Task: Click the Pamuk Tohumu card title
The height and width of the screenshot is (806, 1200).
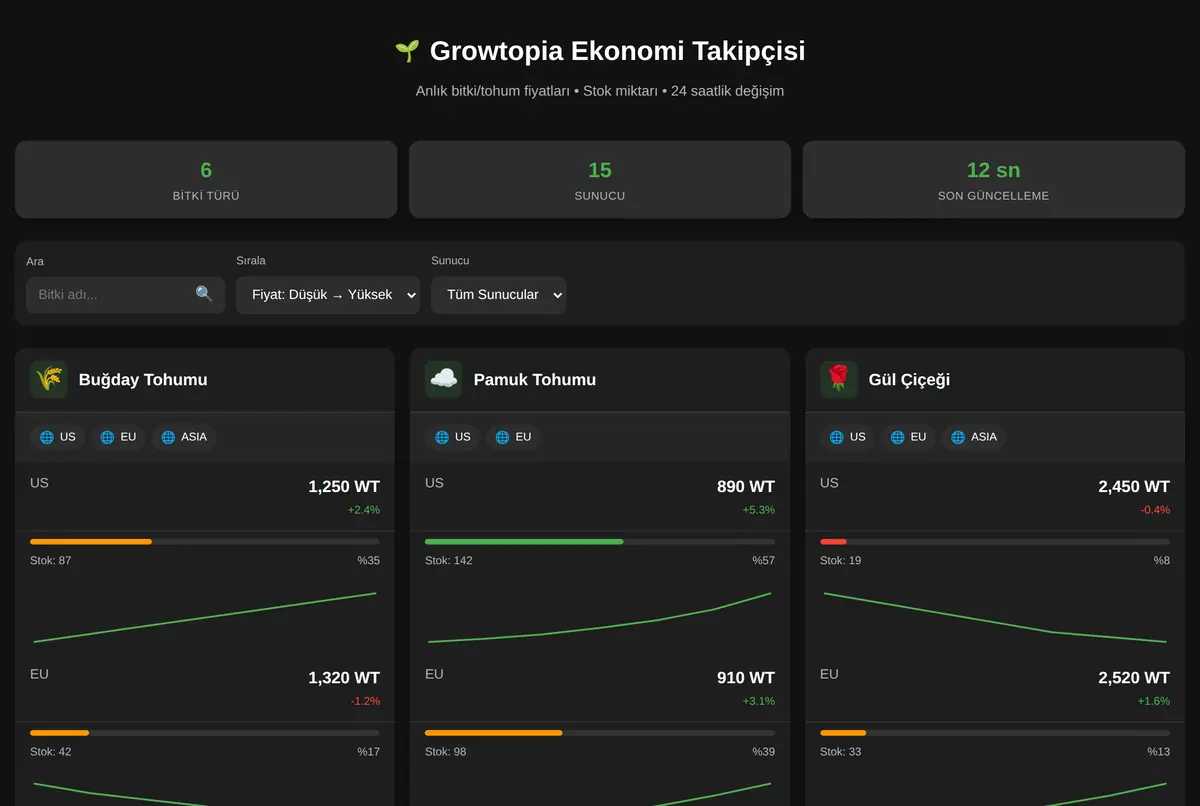Action: [x=535, y=380]
